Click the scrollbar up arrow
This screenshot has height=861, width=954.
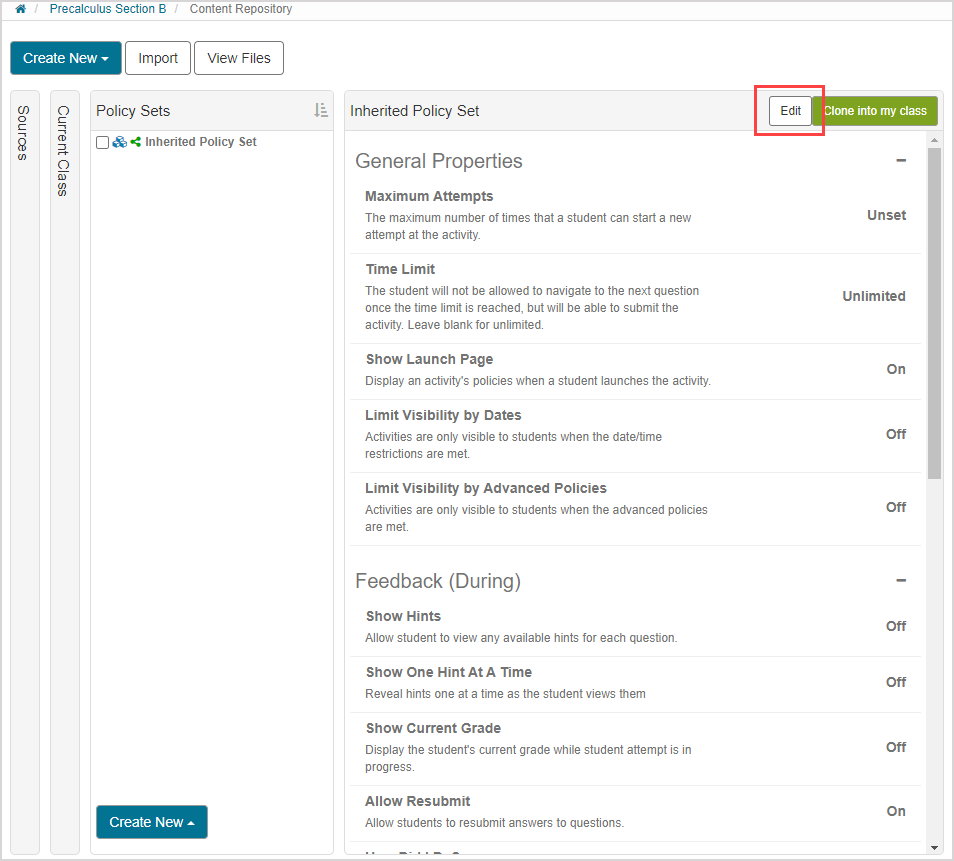click(x=934, y=139)
